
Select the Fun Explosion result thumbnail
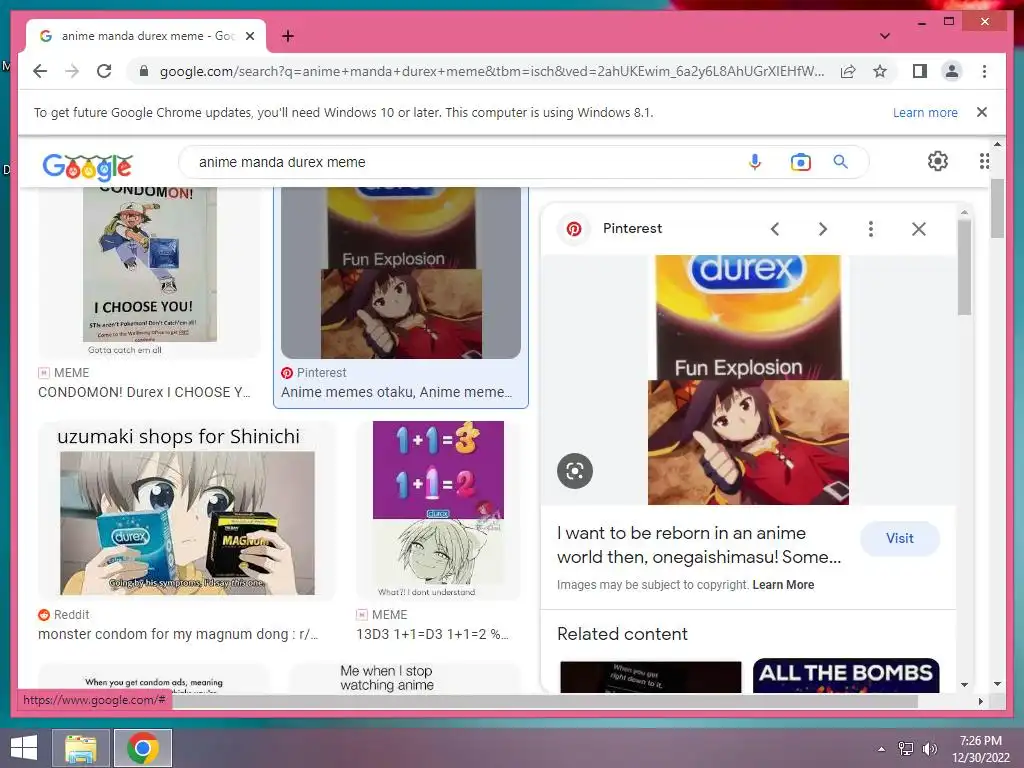[401, 272]
